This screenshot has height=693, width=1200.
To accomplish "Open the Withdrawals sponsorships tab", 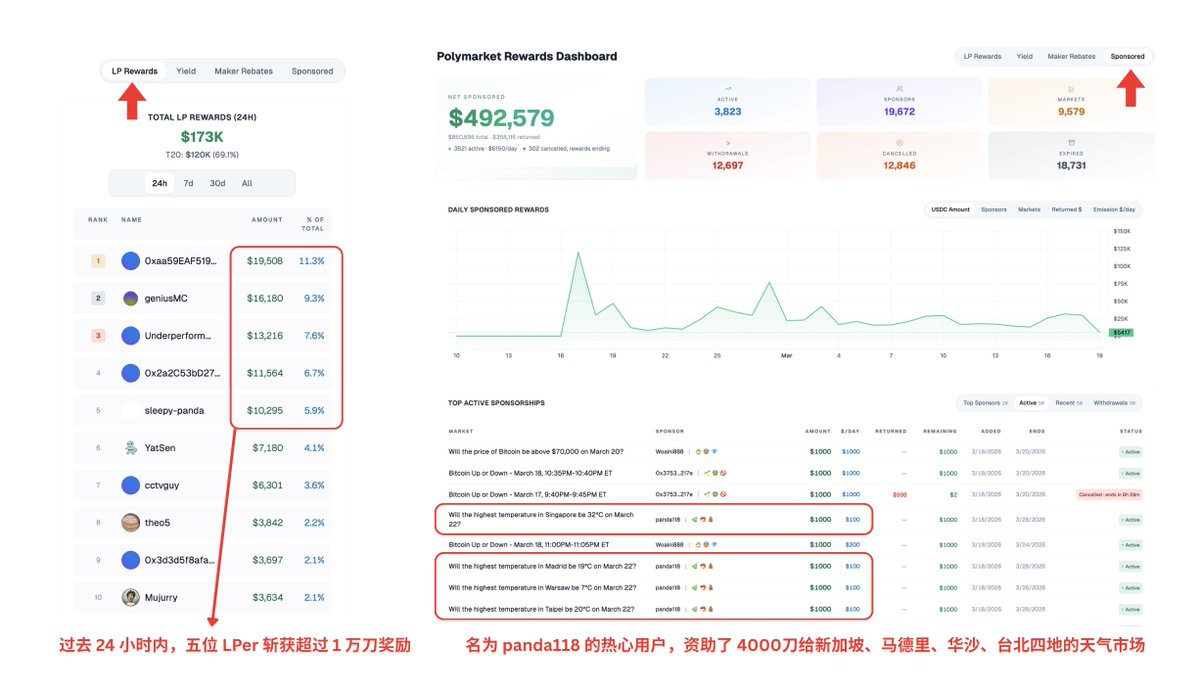I will click(1114, 403).
